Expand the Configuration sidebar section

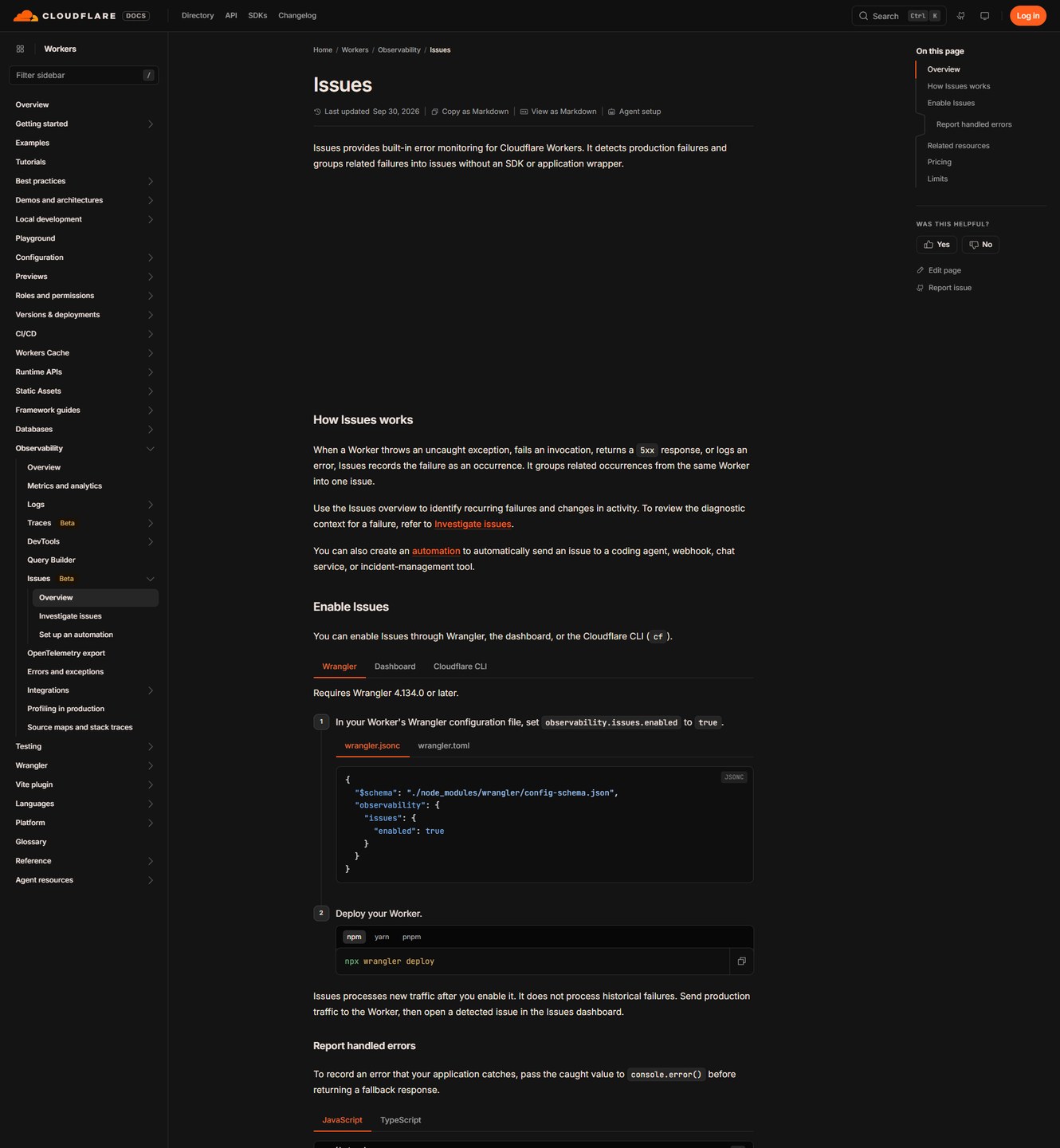(150, 258)
